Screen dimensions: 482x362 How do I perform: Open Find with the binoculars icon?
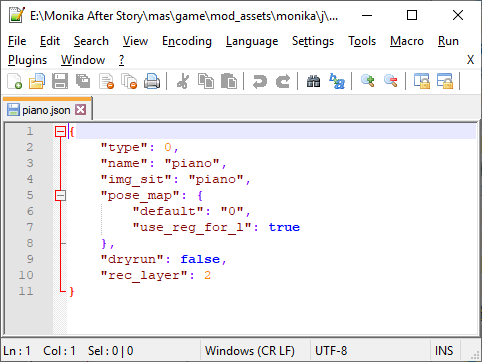[x=313, y=81]
